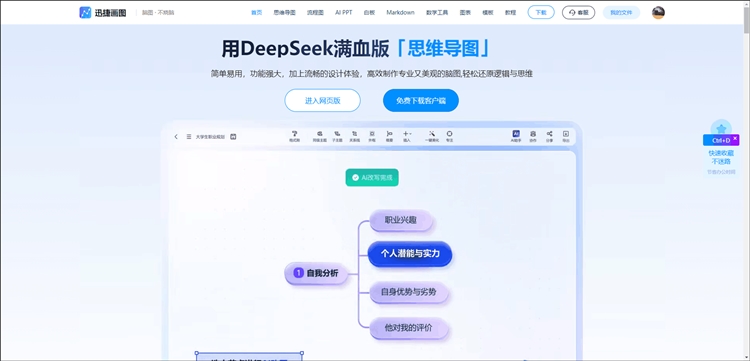Open the 首页 nav tab
Viewport: 750px width, 361px height.
click(257, 13)
